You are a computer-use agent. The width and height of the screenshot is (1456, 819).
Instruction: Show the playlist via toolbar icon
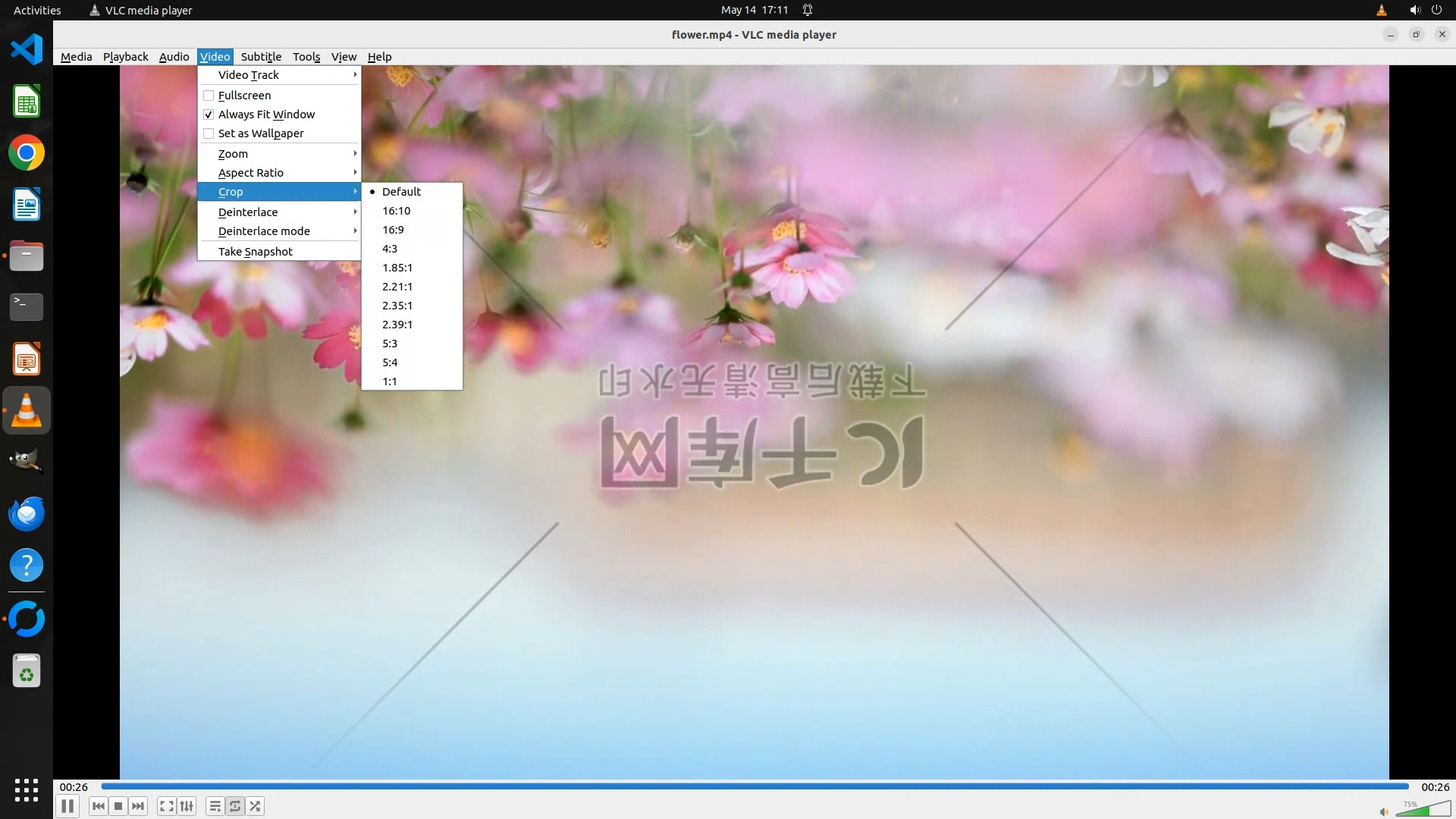click(x=215, y=806)
